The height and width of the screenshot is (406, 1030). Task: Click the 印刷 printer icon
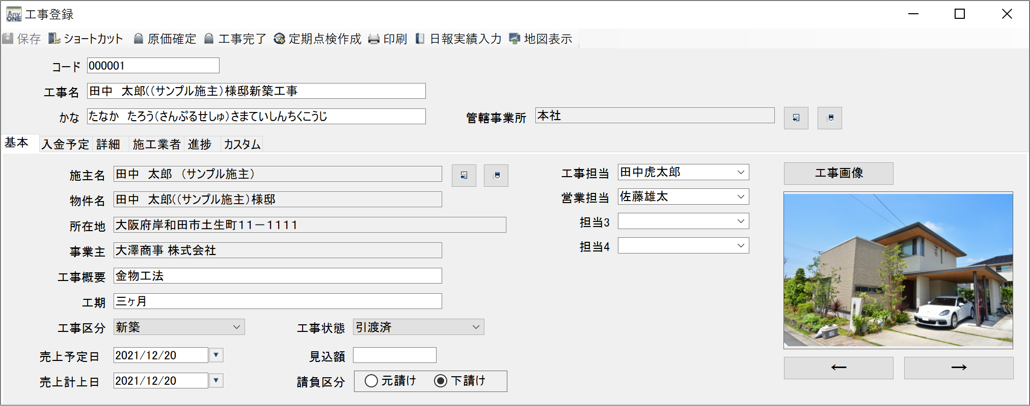click(x=374, y=39)
